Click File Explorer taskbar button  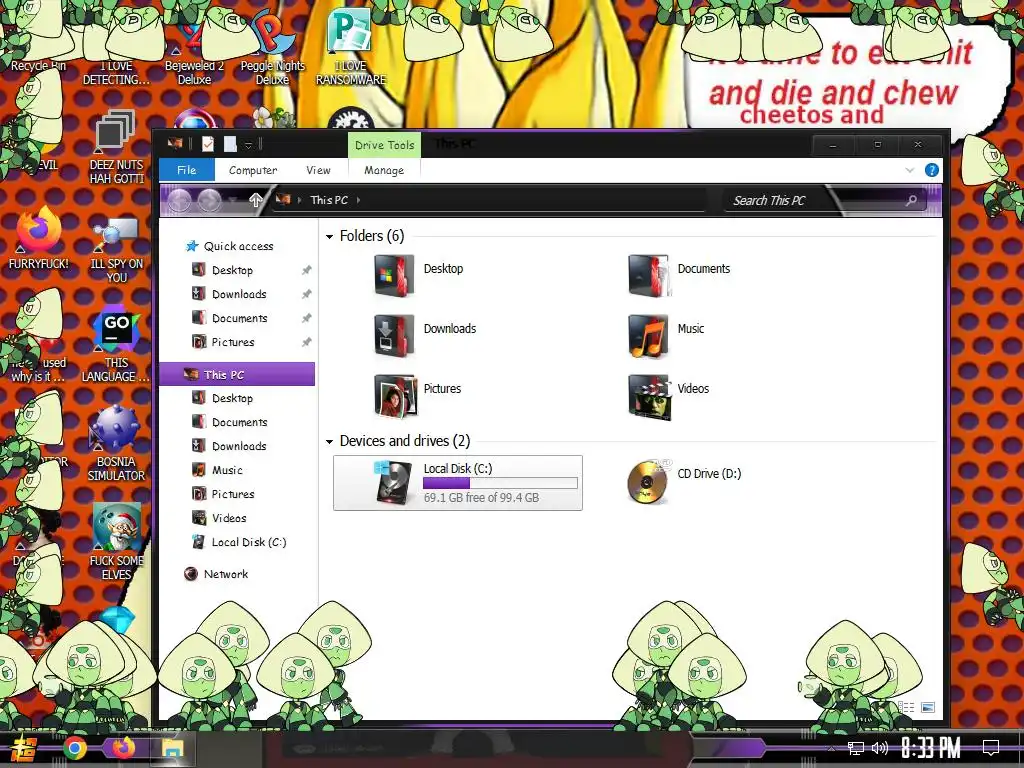(172, 748)
